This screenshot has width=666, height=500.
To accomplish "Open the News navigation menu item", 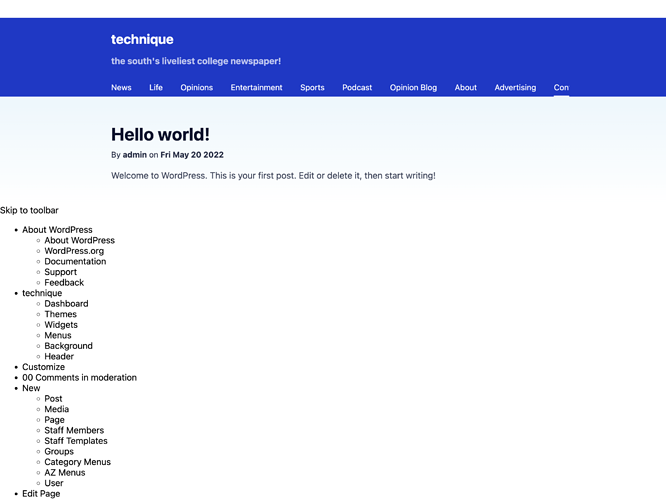I will pyautogui.click(x=121, y=88).
